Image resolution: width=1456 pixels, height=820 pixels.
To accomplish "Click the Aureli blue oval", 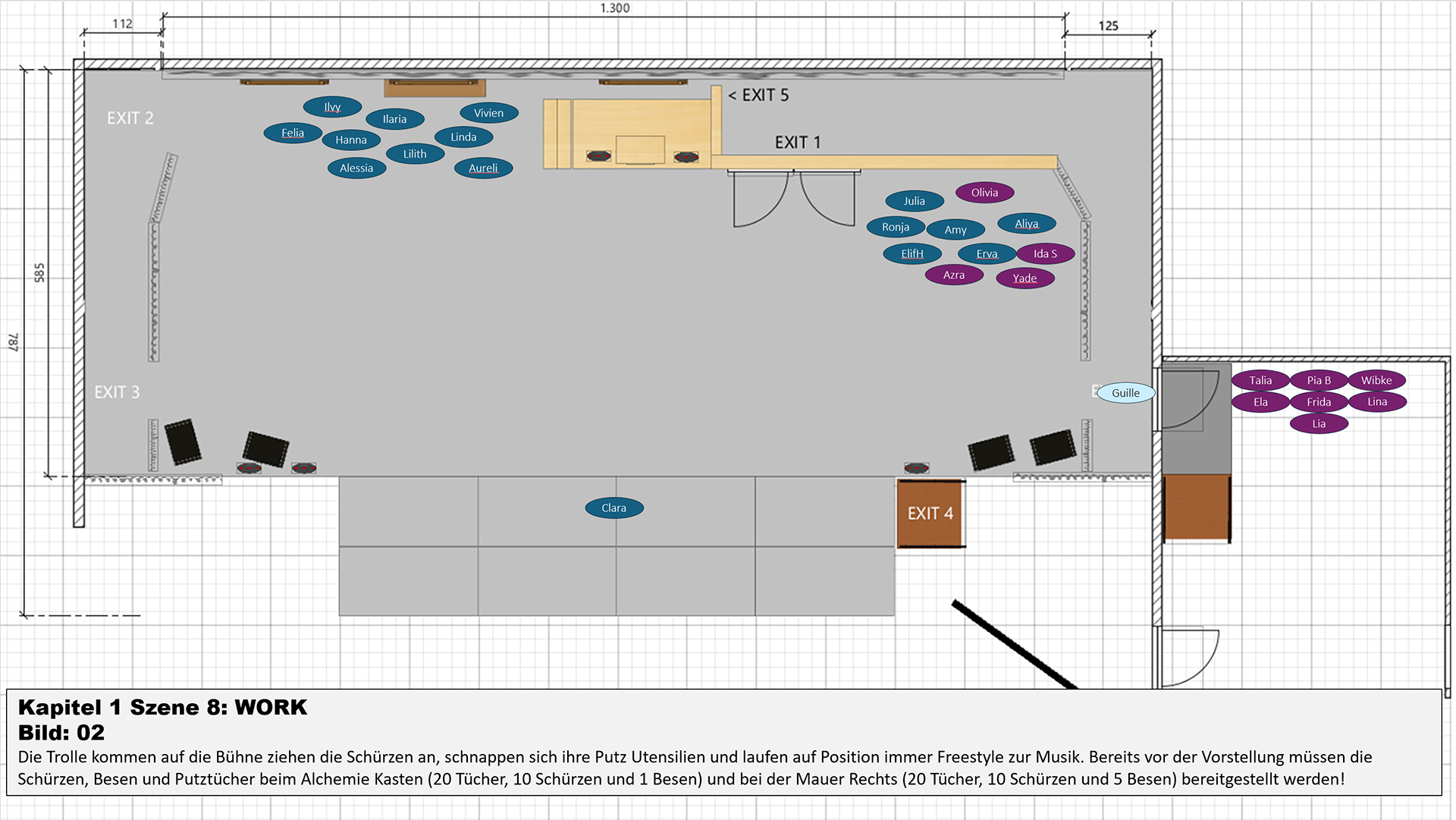I will [x=483, y=168].
